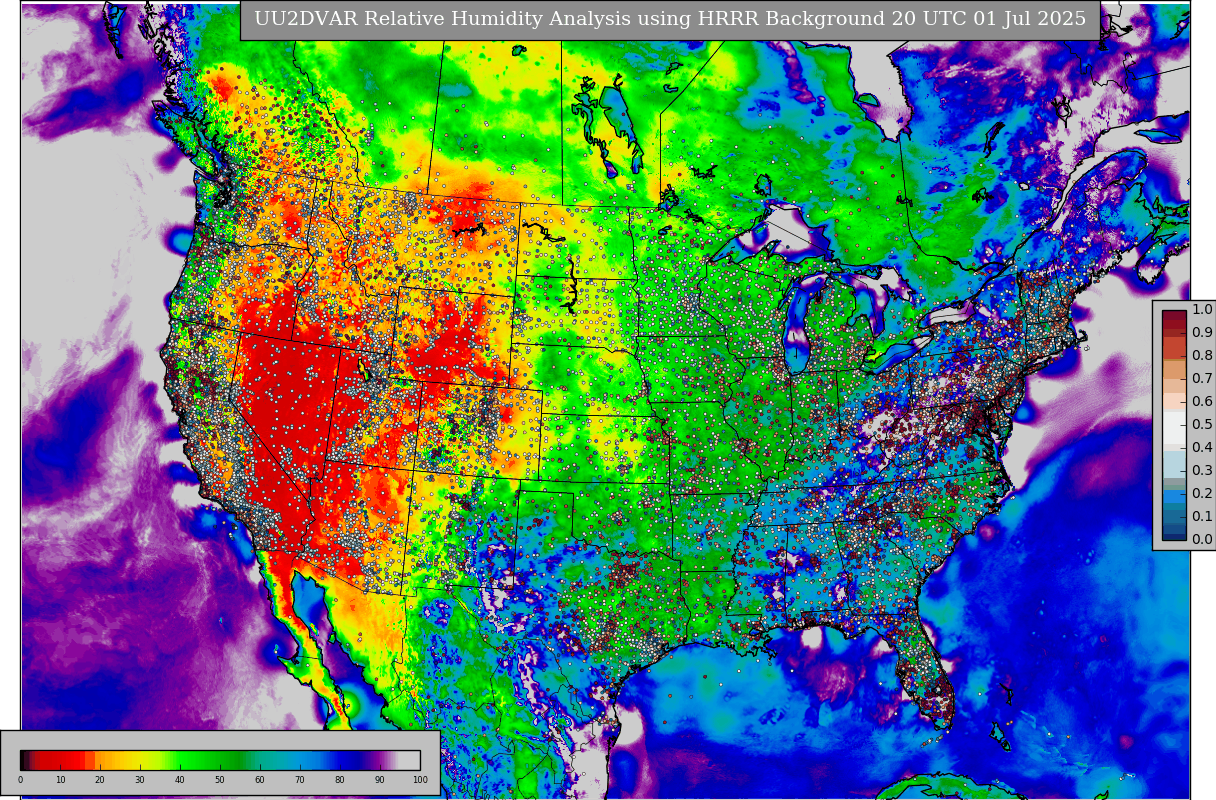This screenshot has height=800, width=1216.
Task: Click the 0.5 label on right legend
Action: (x=1202, y=425)
